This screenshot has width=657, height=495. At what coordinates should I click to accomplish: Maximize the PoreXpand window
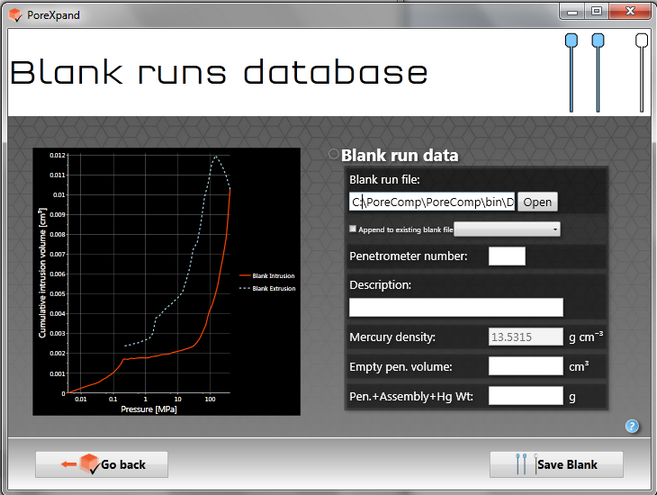pyautogui.click(x=596, y=12)
